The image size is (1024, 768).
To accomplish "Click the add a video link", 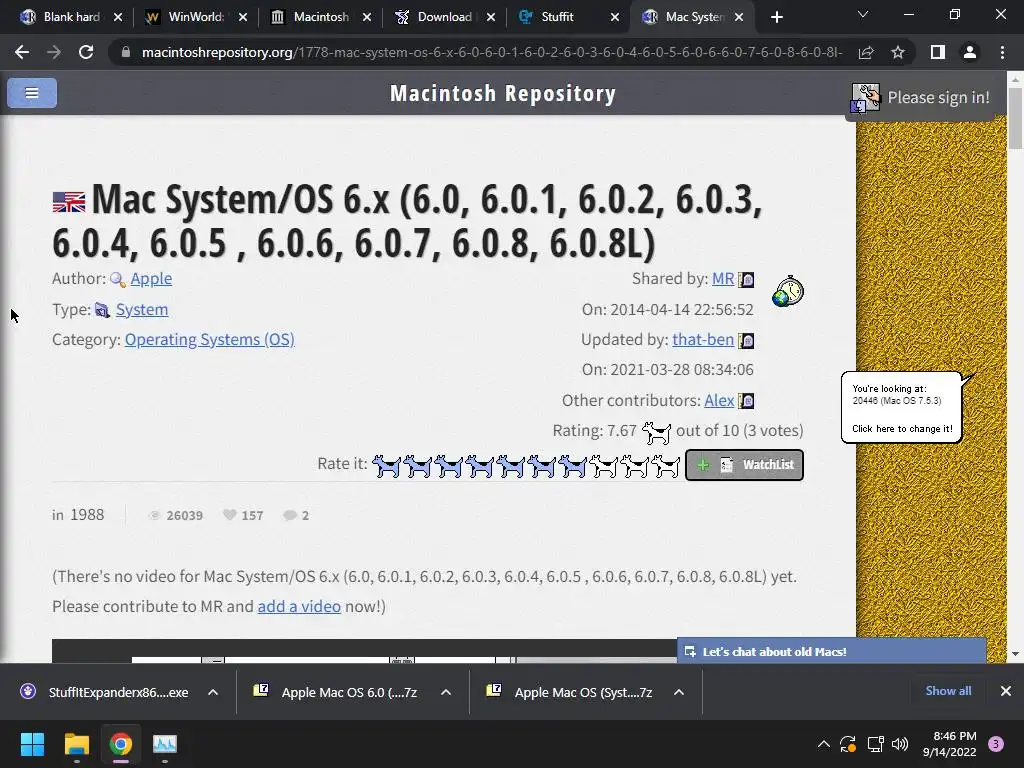I will [x=299, y=607].
